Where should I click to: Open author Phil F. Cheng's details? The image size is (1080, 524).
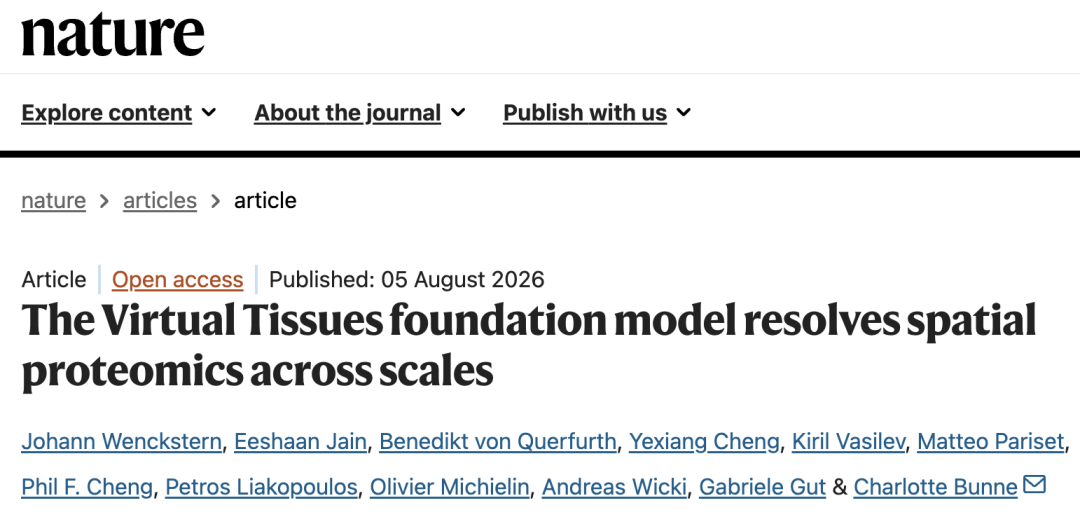[87, 488]
